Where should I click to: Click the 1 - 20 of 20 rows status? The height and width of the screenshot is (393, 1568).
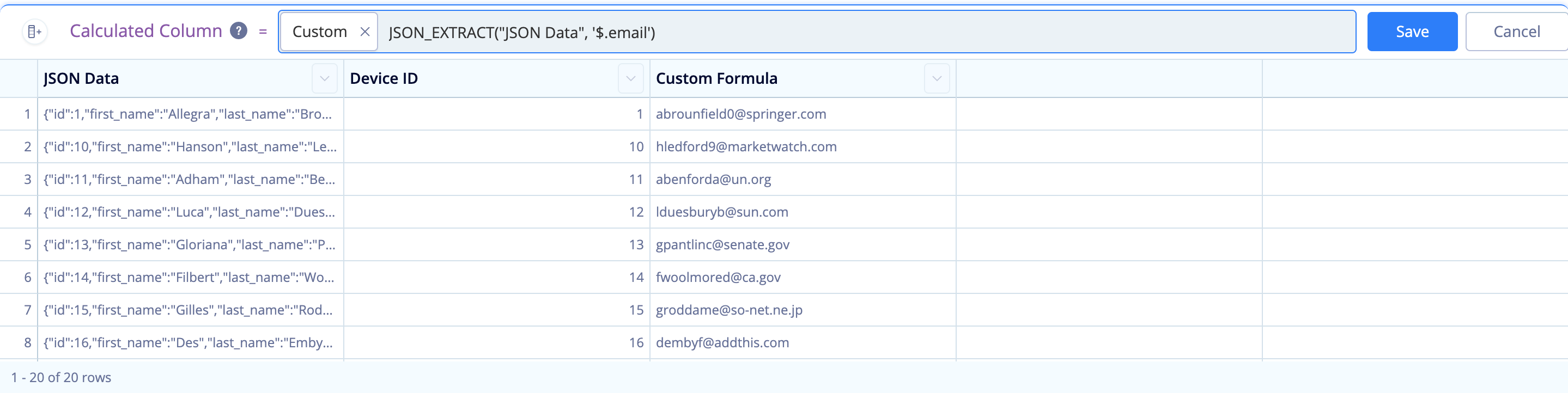tap(61, 377)
